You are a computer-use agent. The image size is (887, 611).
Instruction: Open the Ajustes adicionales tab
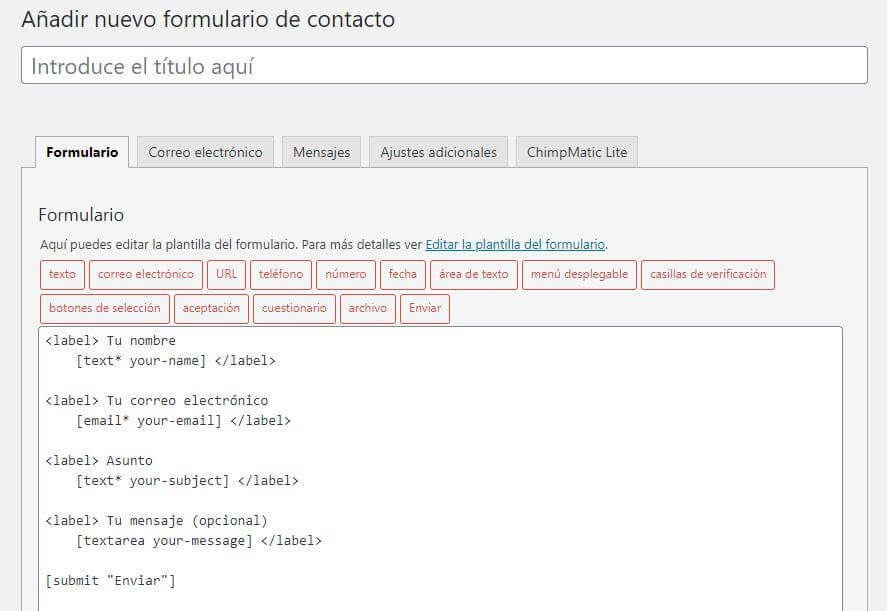(438, 152)
